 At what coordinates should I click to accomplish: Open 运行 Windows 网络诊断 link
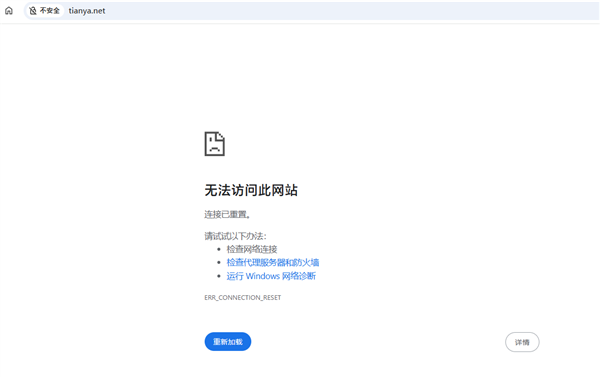[271, 276]
